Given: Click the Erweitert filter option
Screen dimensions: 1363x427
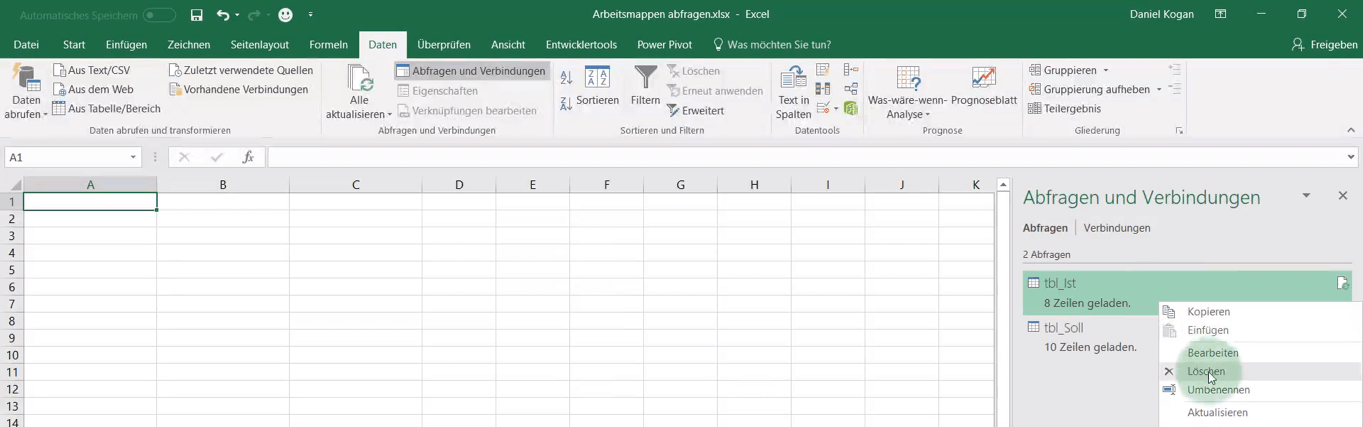Looking at the screenshot, I should 696,110.
